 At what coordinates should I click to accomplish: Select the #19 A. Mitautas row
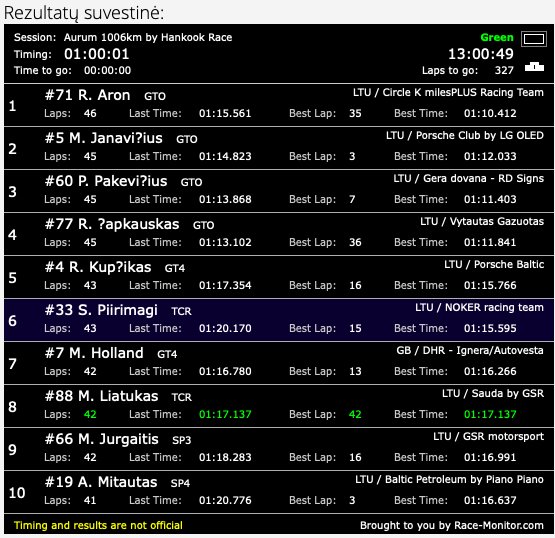coord(279,492)
